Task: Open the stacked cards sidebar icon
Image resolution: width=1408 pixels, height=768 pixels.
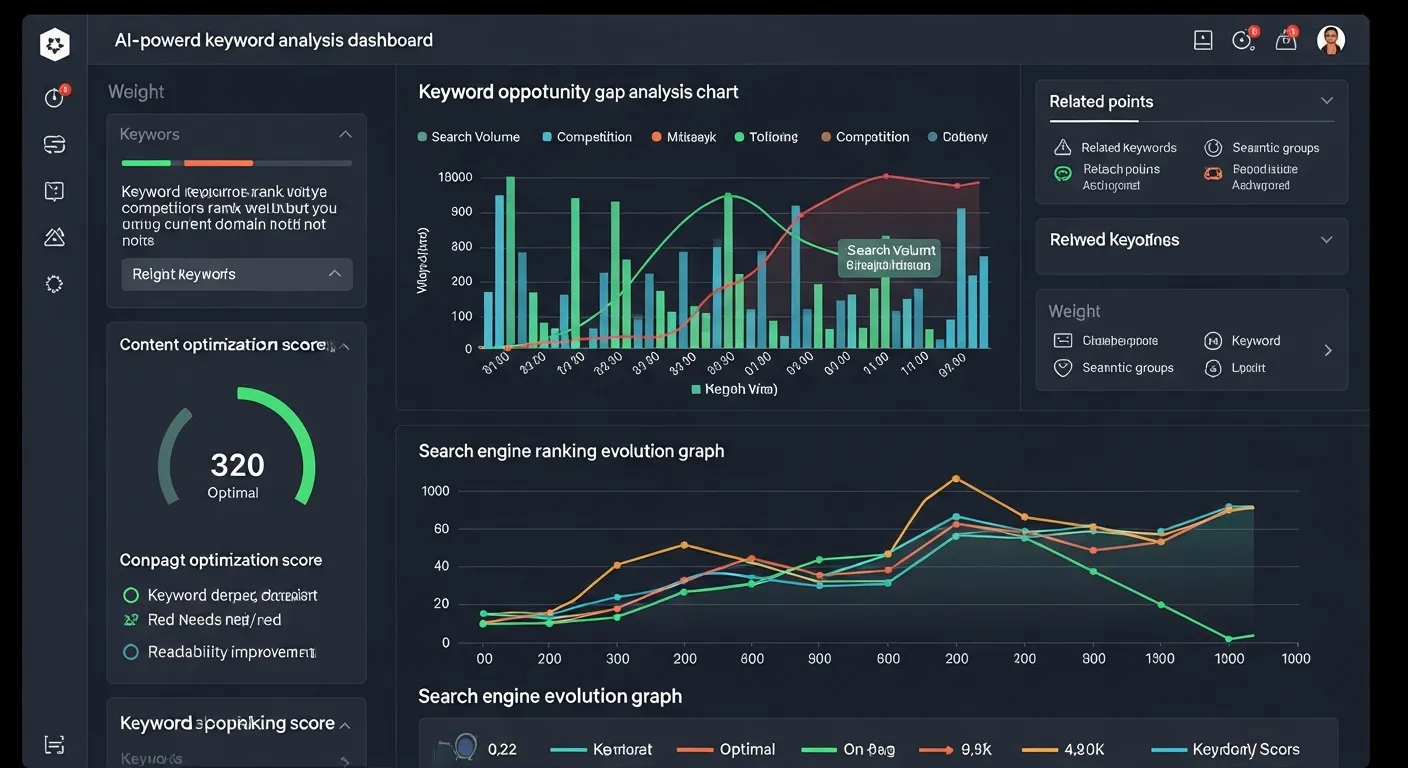Action: 54,145
